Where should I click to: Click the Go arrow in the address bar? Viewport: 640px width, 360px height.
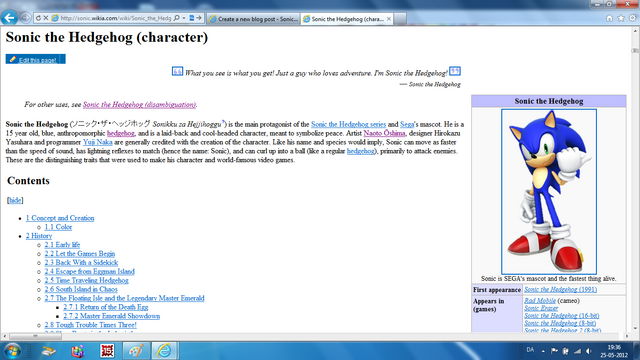[199, 18]
